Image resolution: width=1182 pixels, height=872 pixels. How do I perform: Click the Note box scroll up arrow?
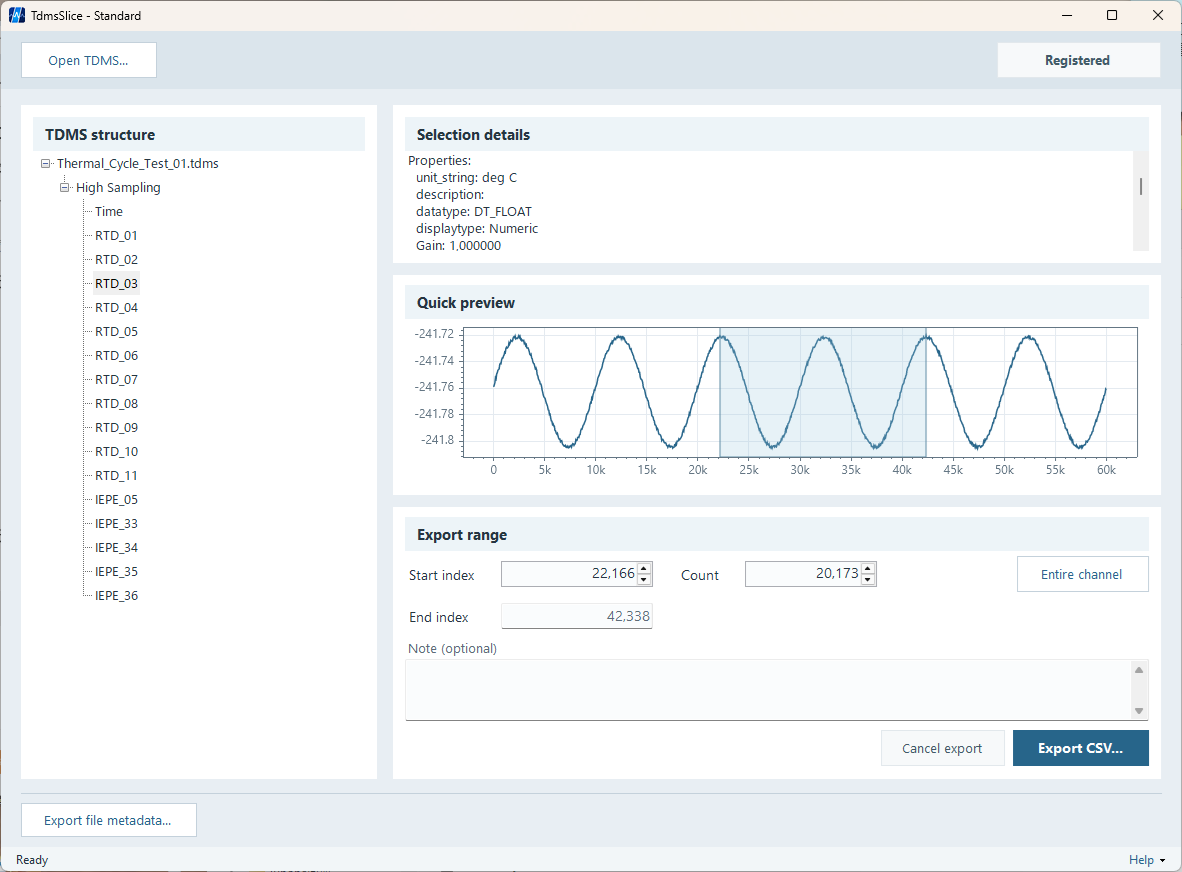coord(1139,670)
